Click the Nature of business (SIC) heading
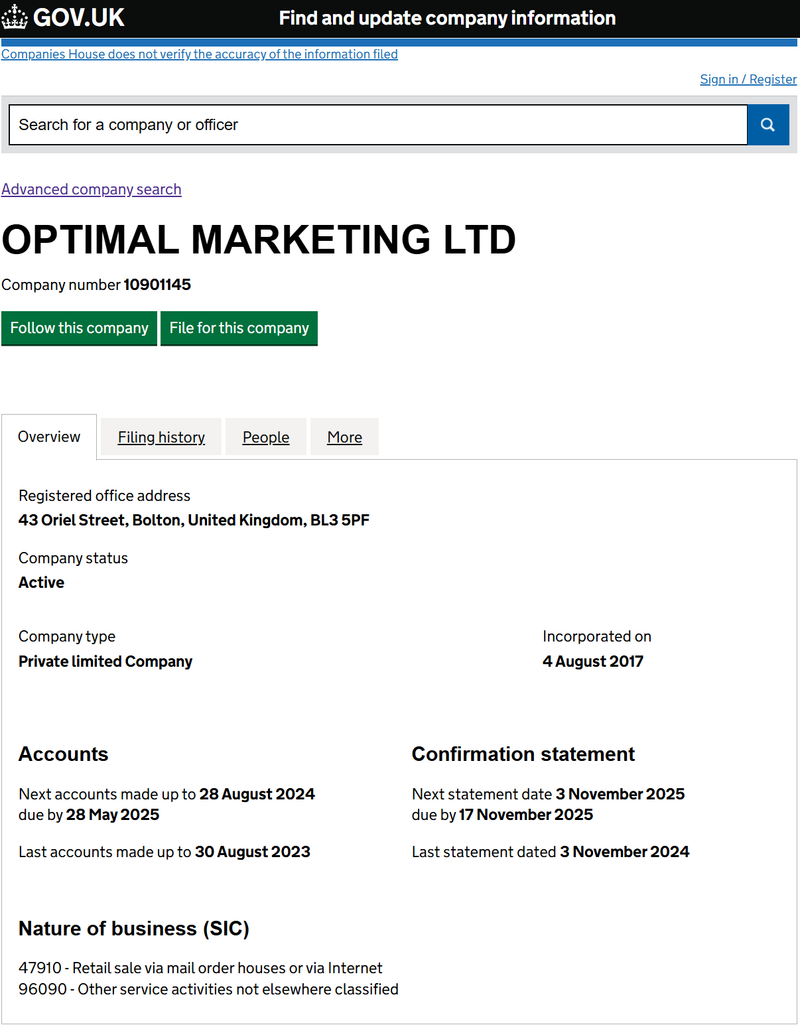 click(134, 929)
